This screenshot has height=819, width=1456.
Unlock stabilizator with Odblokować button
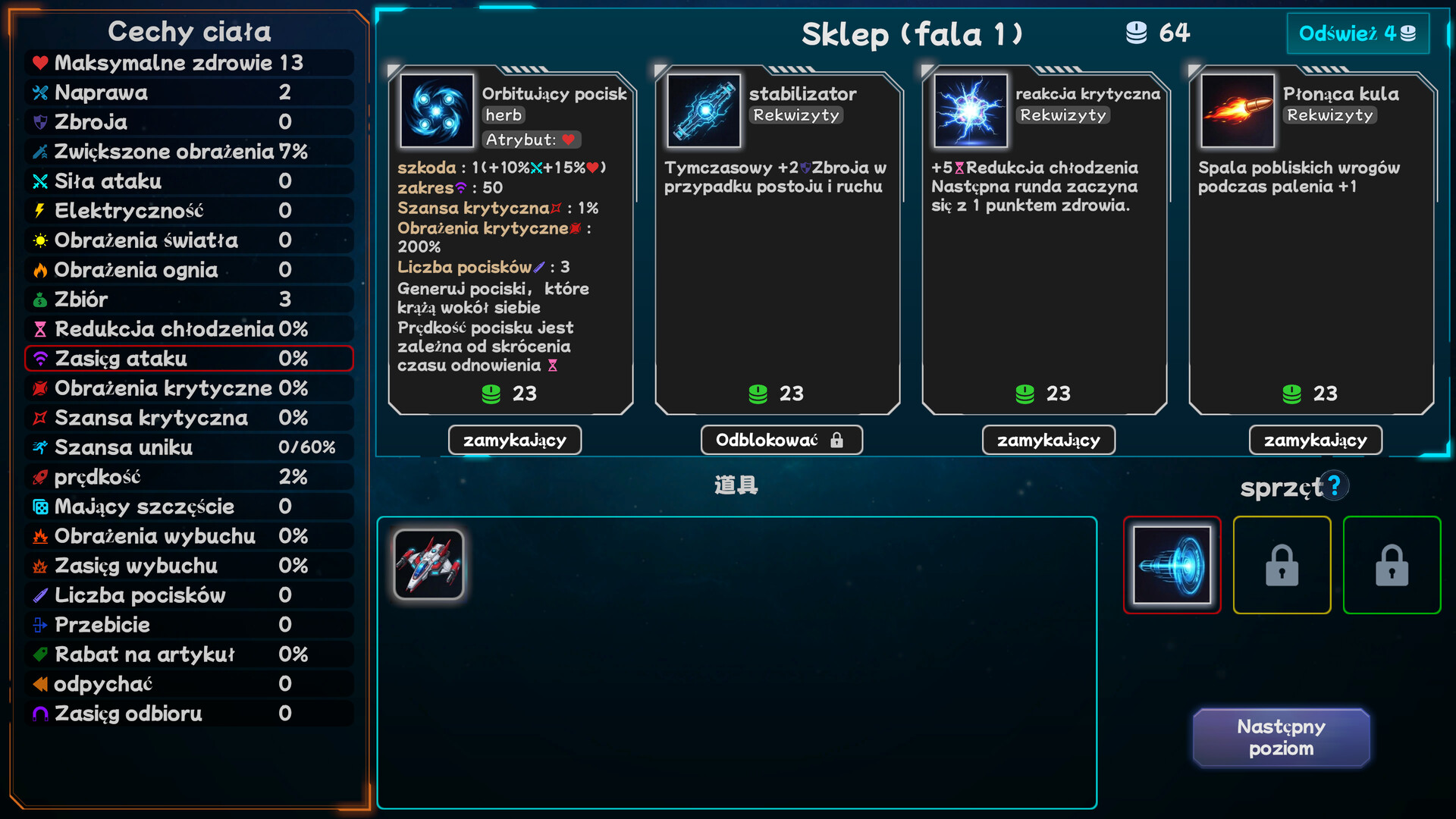coord(782,440)
